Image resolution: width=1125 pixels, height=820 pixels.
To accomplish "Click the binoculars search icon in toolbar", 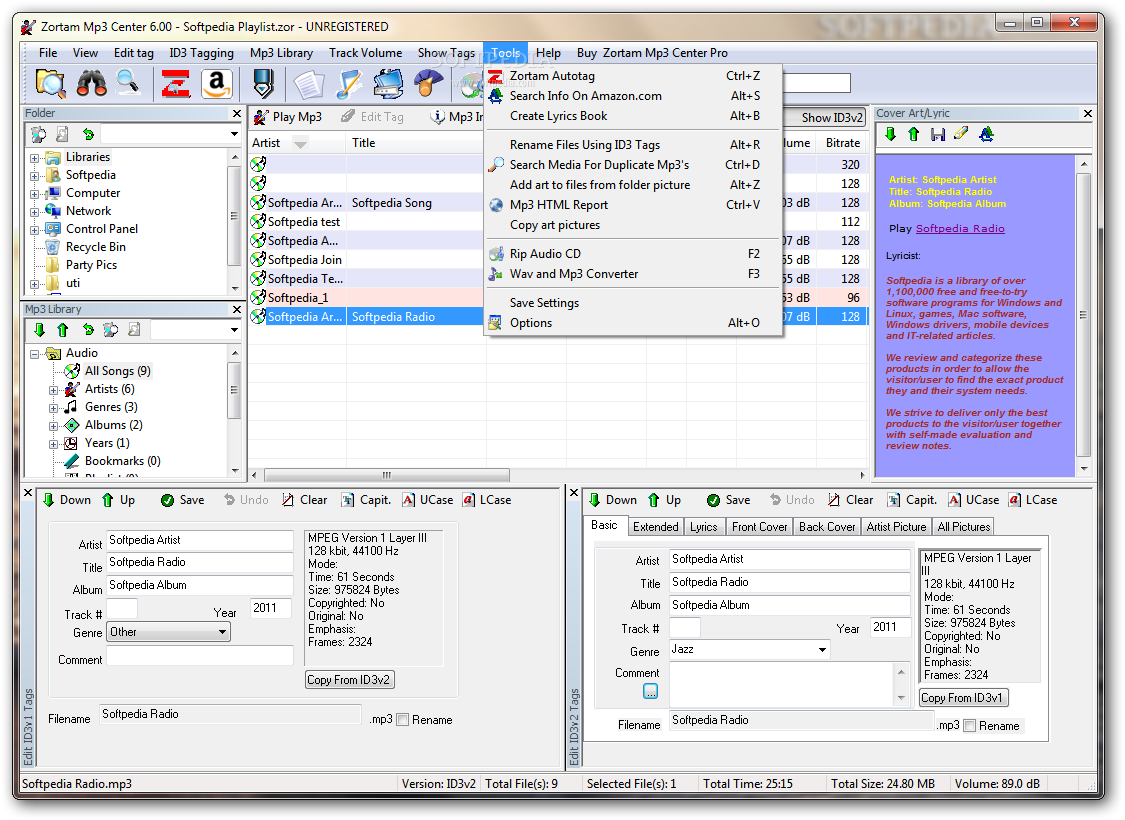I will pos(92,83).
